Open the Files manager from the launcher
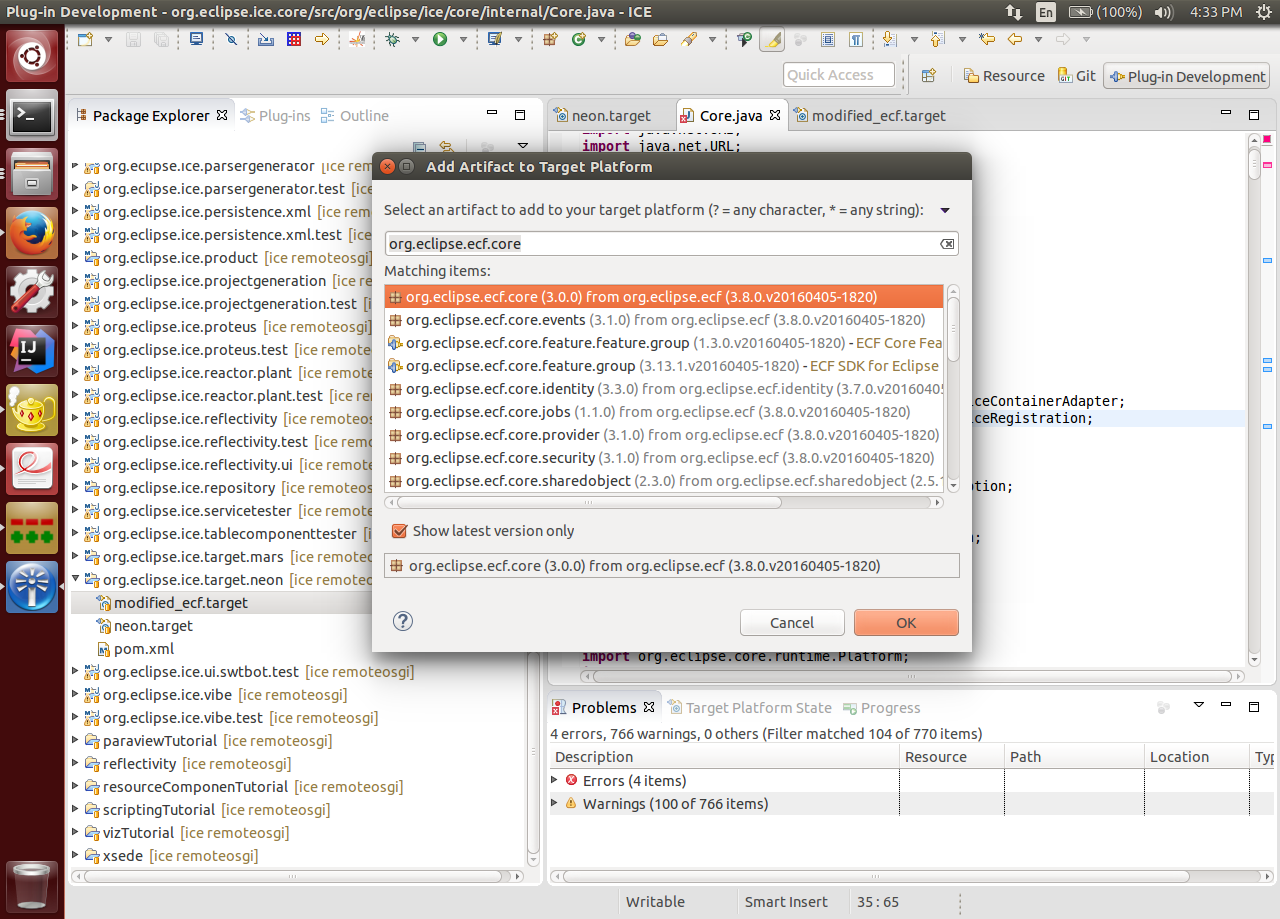 tap(32, 173)
